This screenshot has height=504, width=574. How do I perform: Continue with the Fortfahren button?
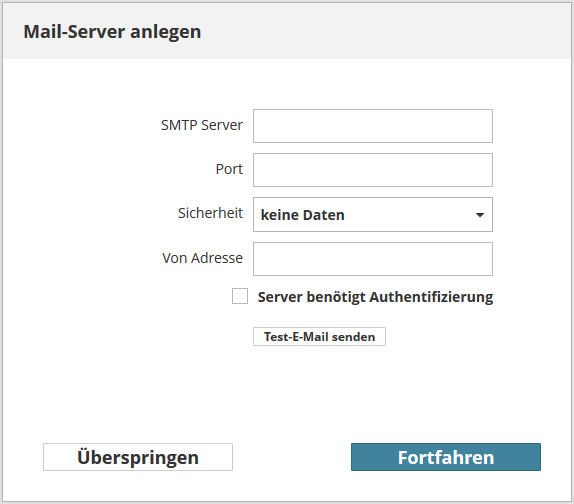pyautogui.click(x=446, y=457)
